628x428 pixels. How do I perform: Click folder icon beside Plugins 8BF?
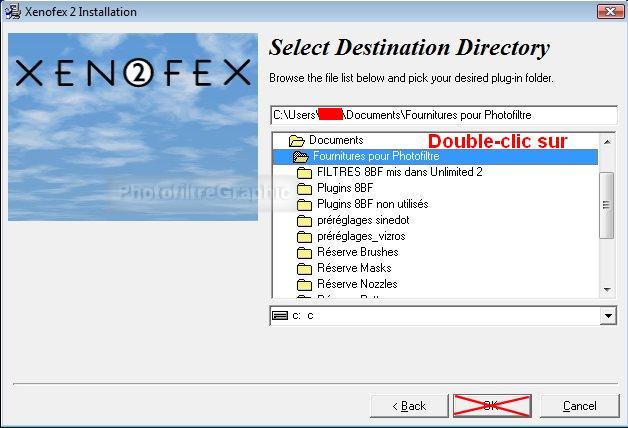click(x=304, y=189)
